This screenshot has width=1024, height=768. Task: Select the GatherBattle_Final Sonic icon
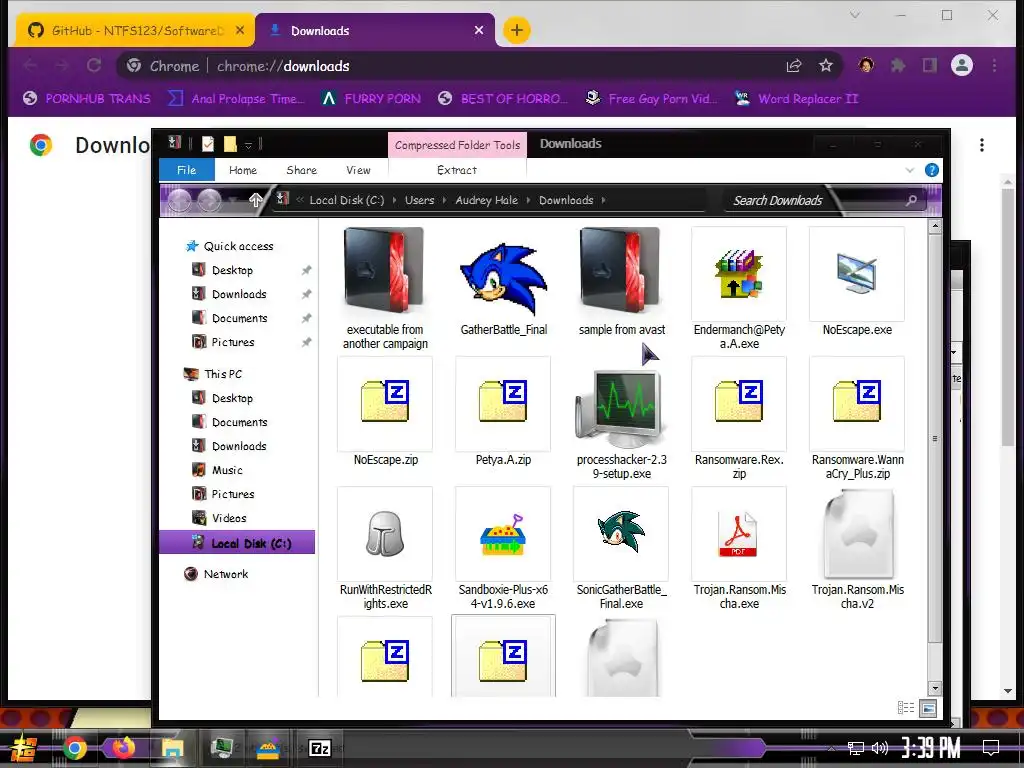pos(503,280)
